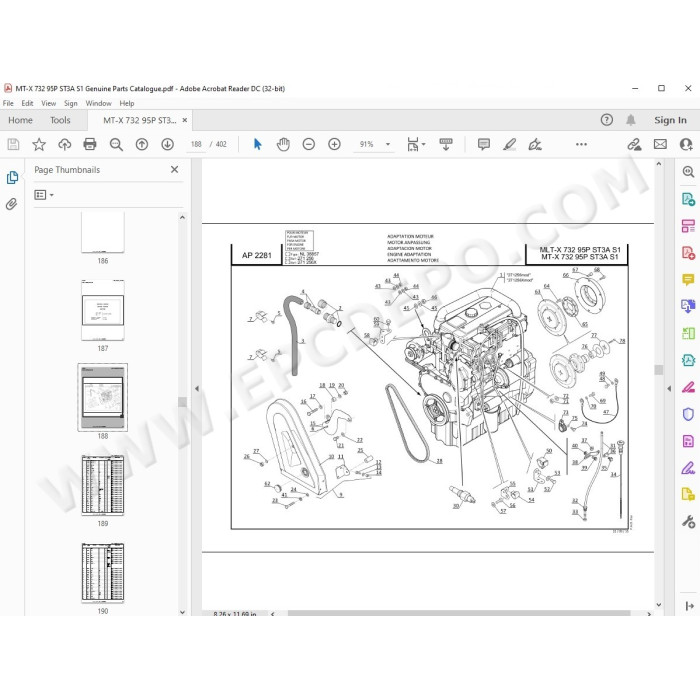
Task: Open thumbnail options dropdown menu
Action: click(44, 195)
